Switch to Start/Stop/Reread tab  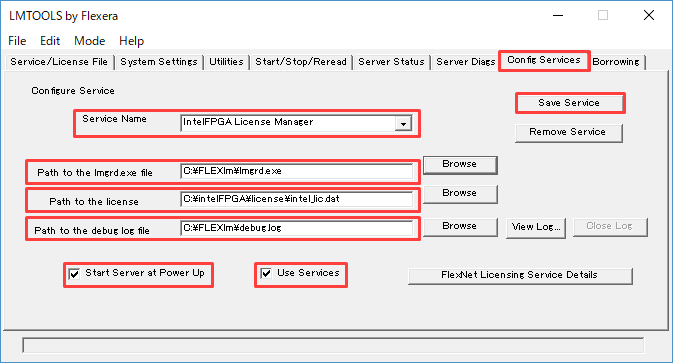301,62
